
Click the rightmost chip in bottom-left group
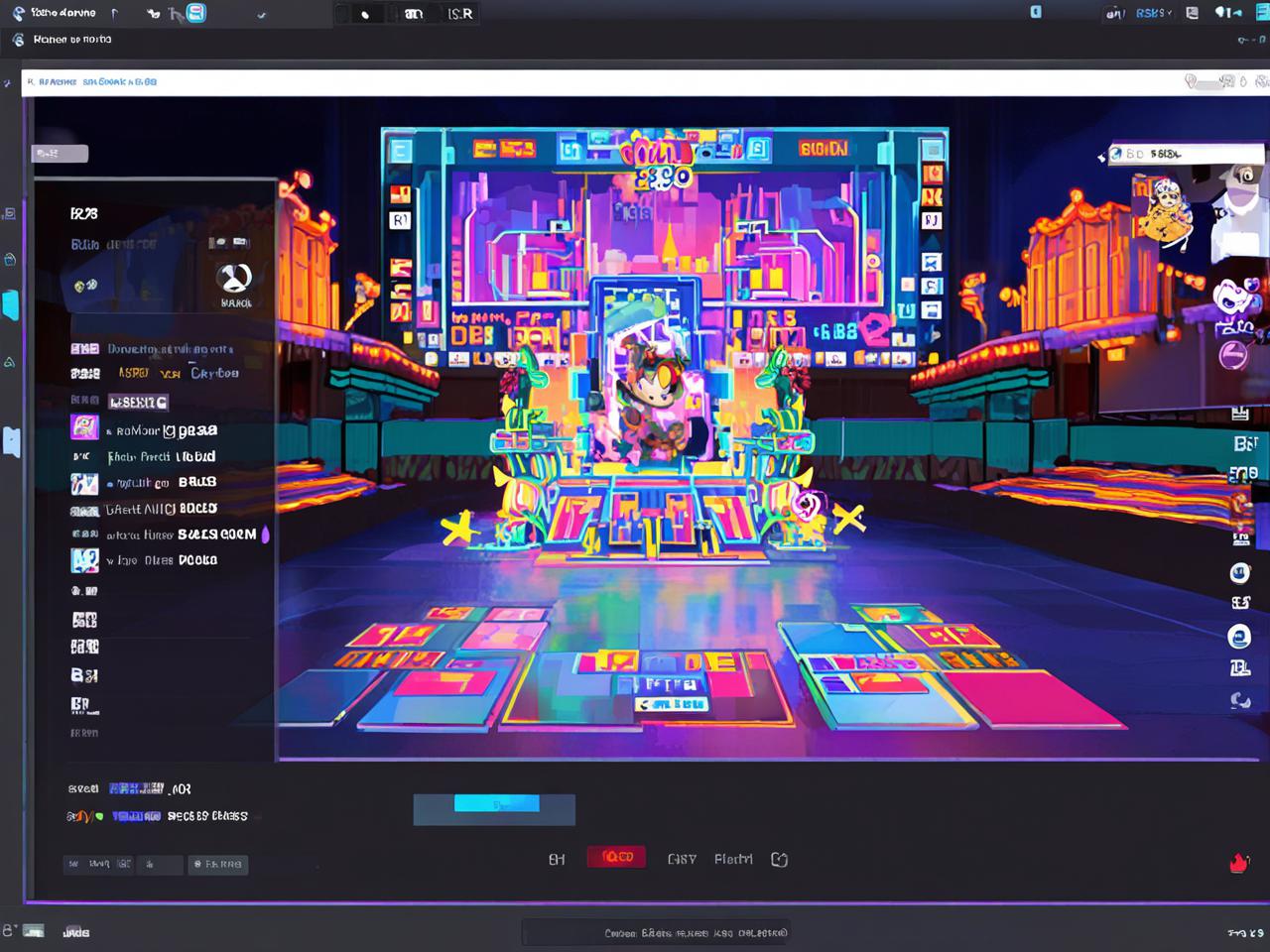click(x=217, y=865)
